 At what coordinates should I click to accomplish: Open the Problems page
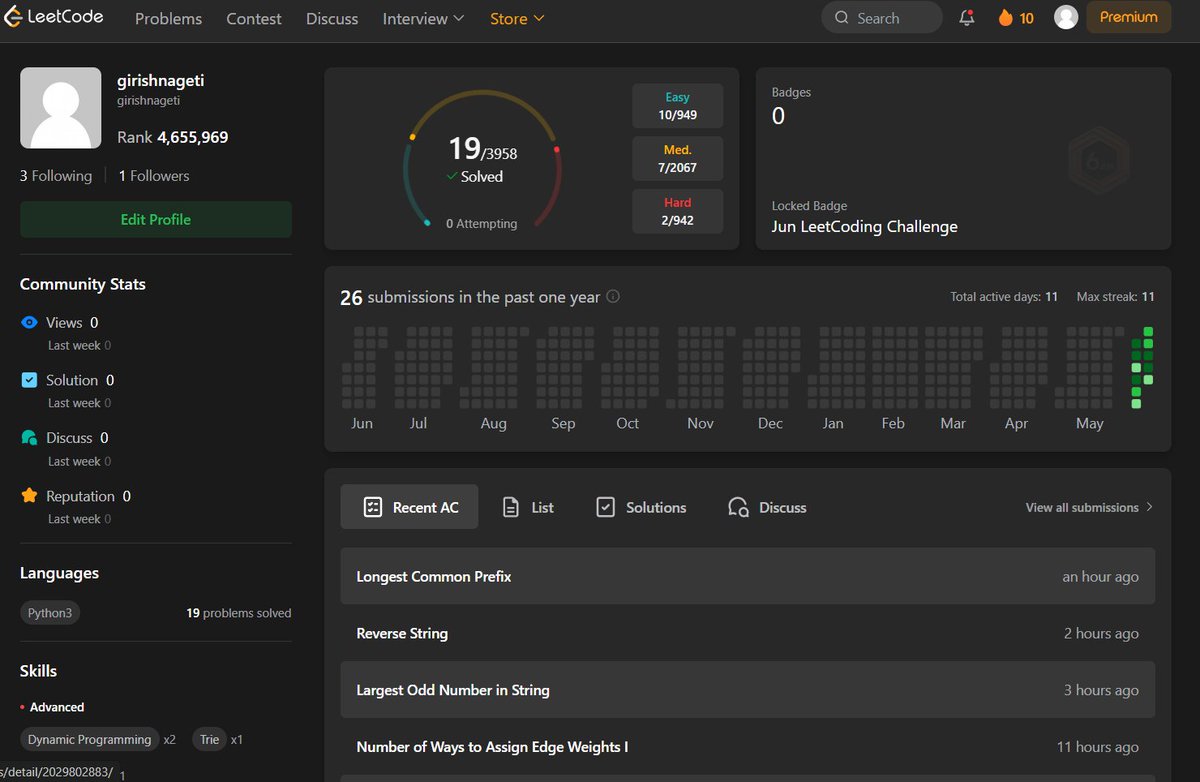tap(168, 18)
